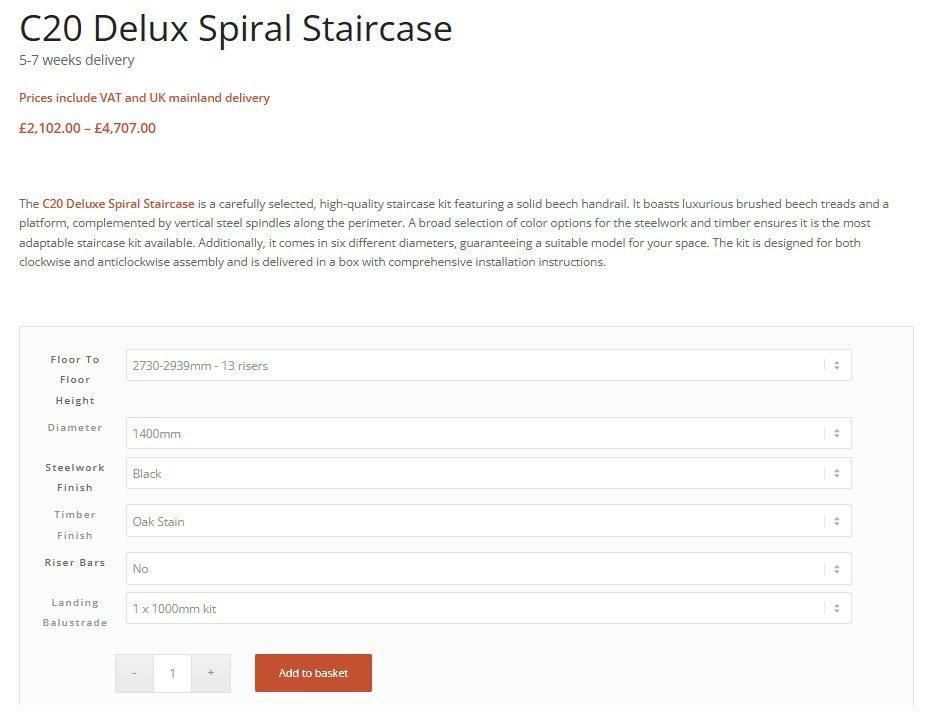
Task: Open the Riser Bars dropdown set to No
Action: pyautogui.click(x=488, y=568)
